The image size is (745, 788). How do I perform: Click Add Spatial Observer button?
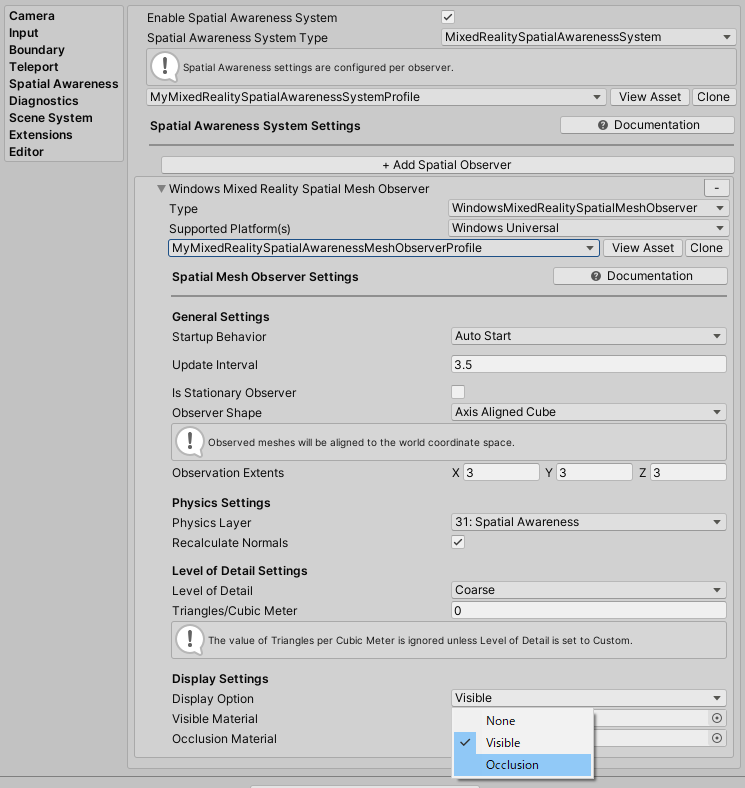point(447,165)
